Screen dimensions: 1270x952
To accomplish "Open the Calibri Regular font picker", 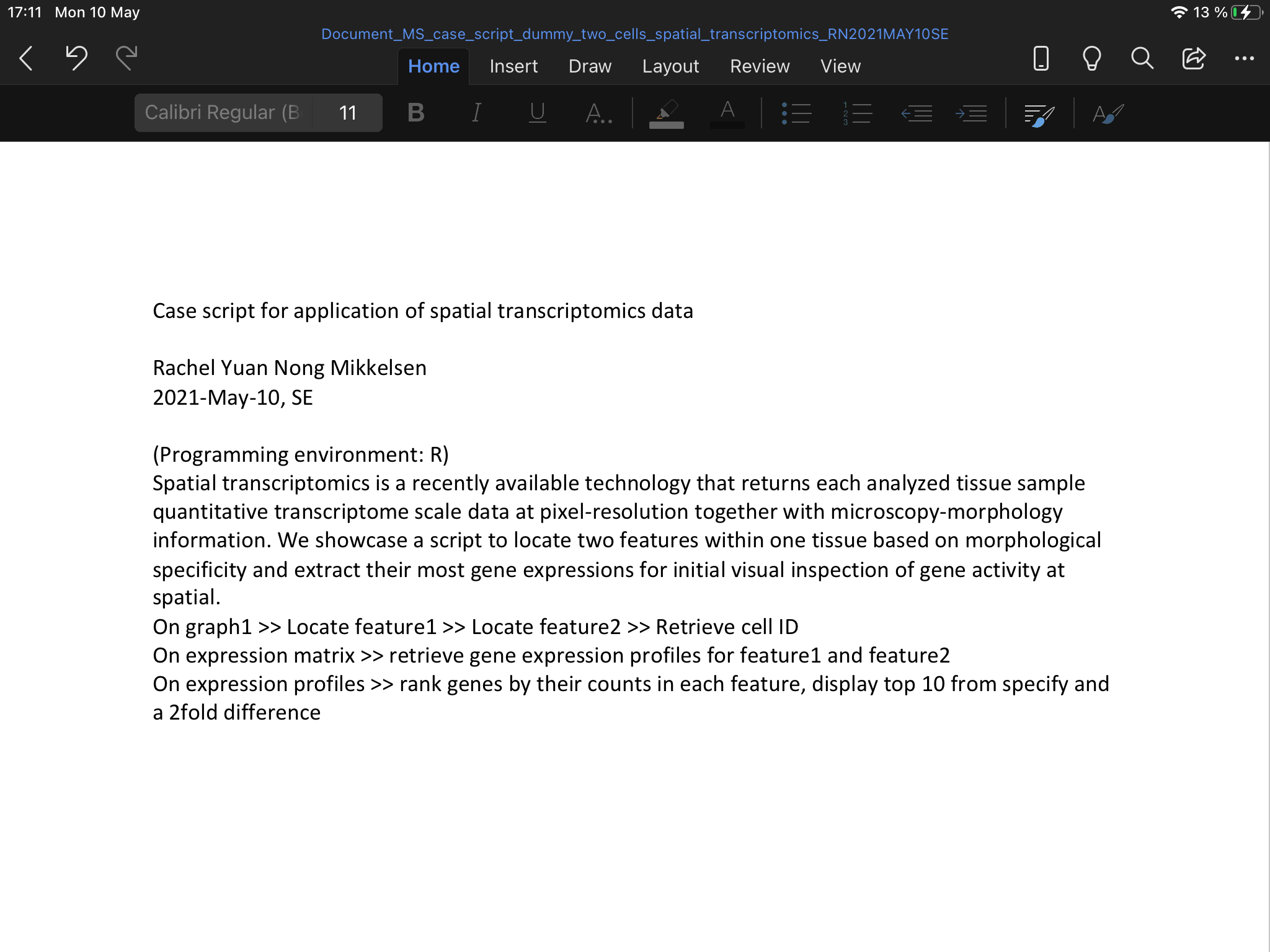I will (x=223, y=113).
